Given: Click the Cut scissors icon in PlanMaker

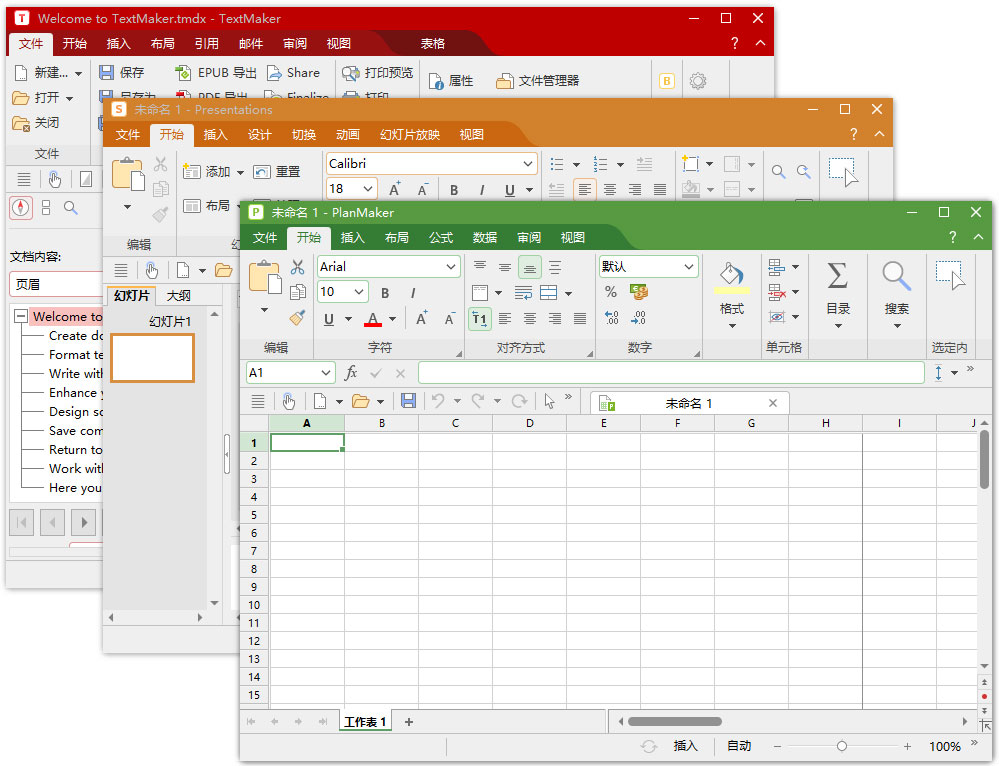Looking at the screenshot, I should 298,267.
